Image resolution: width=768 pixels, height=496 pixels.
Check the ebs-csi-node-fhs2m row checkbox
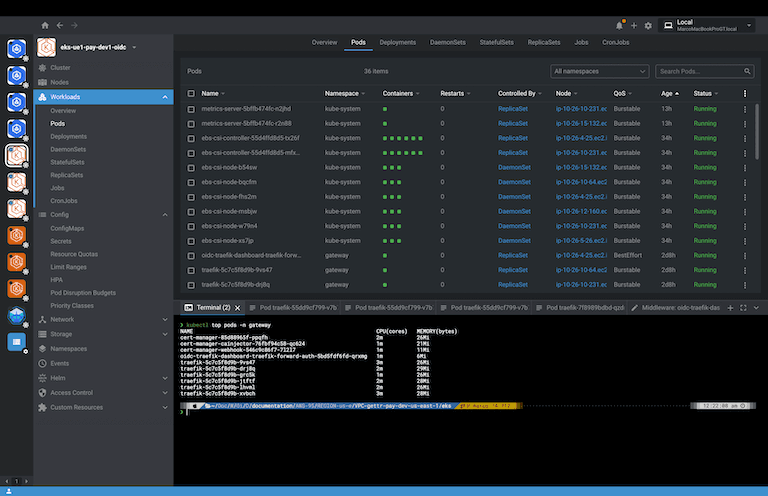click(191, 197)
